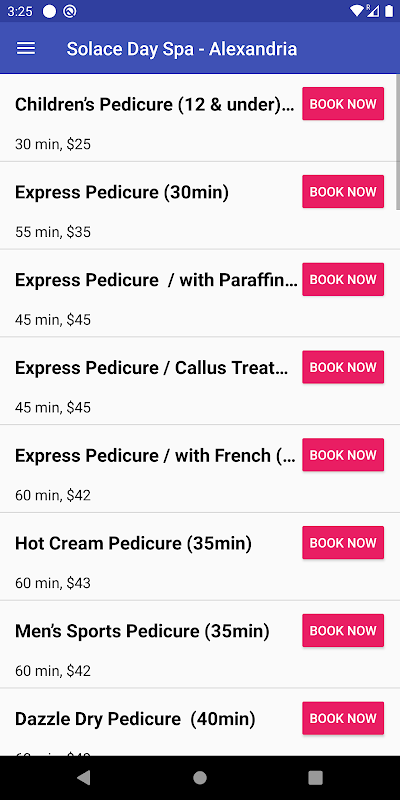Open recent apps with square button

[x=316, y=778]
